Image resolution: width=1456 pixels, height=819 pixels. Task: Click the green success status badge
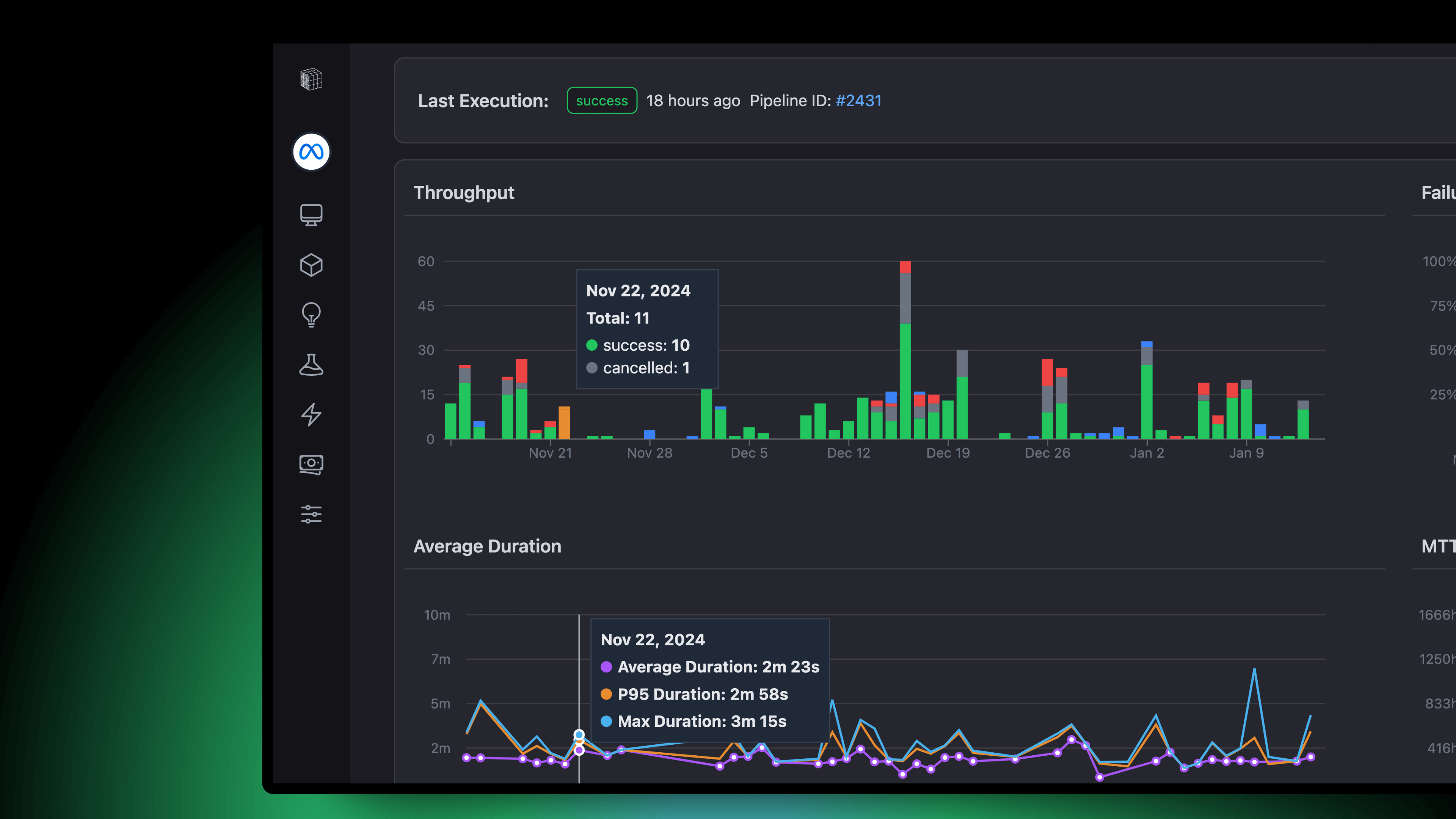point(602,100)
